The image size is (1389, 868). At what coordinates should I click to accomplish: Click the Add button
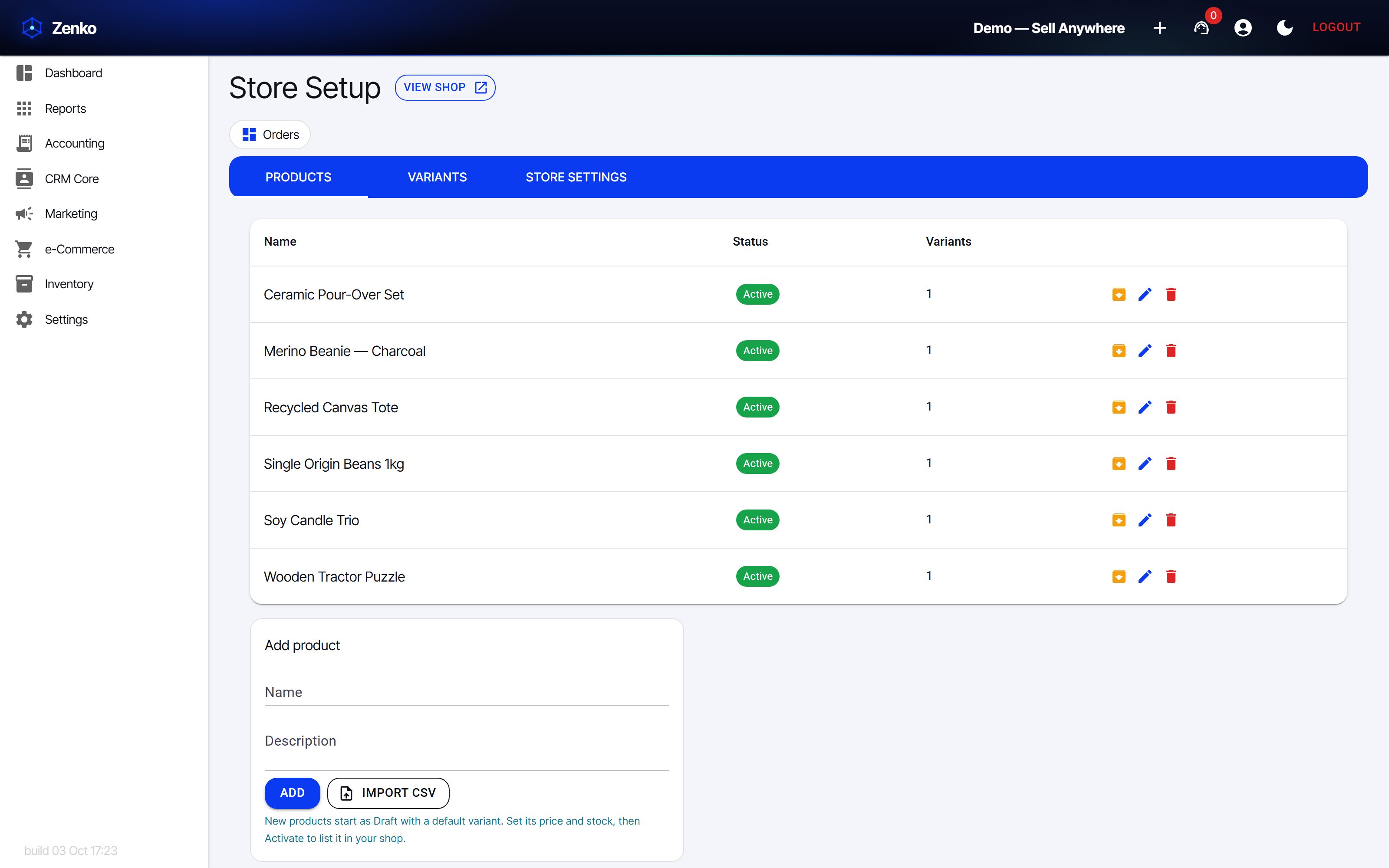point(292,793)
